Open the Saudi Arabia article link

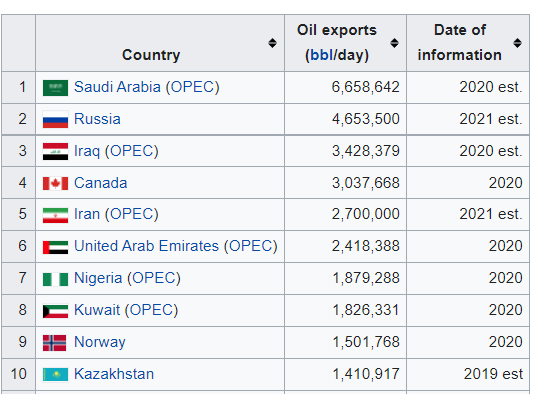117,87
